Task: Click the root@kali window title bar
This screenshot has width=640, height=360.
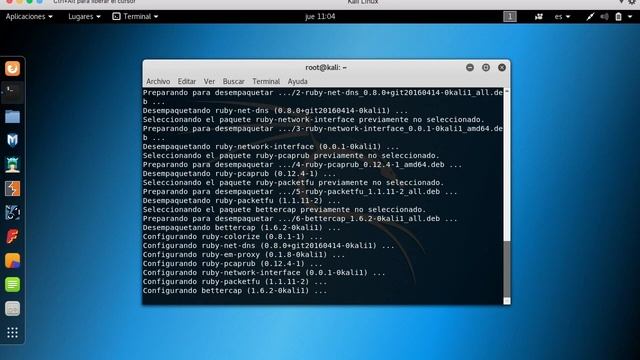Action: pyautogui.click(x=326, y=67)
